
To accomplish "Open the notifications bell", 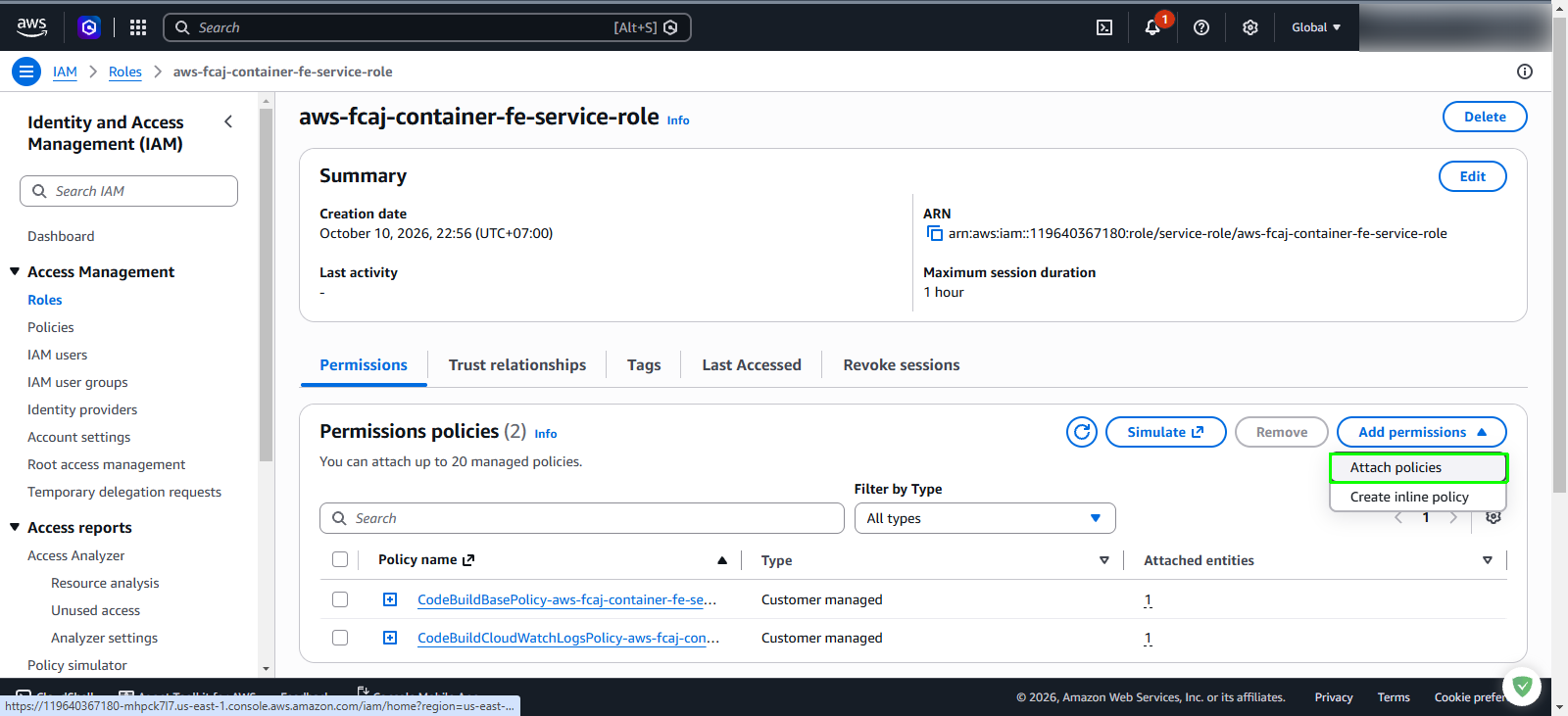I will coord(1153,27).
